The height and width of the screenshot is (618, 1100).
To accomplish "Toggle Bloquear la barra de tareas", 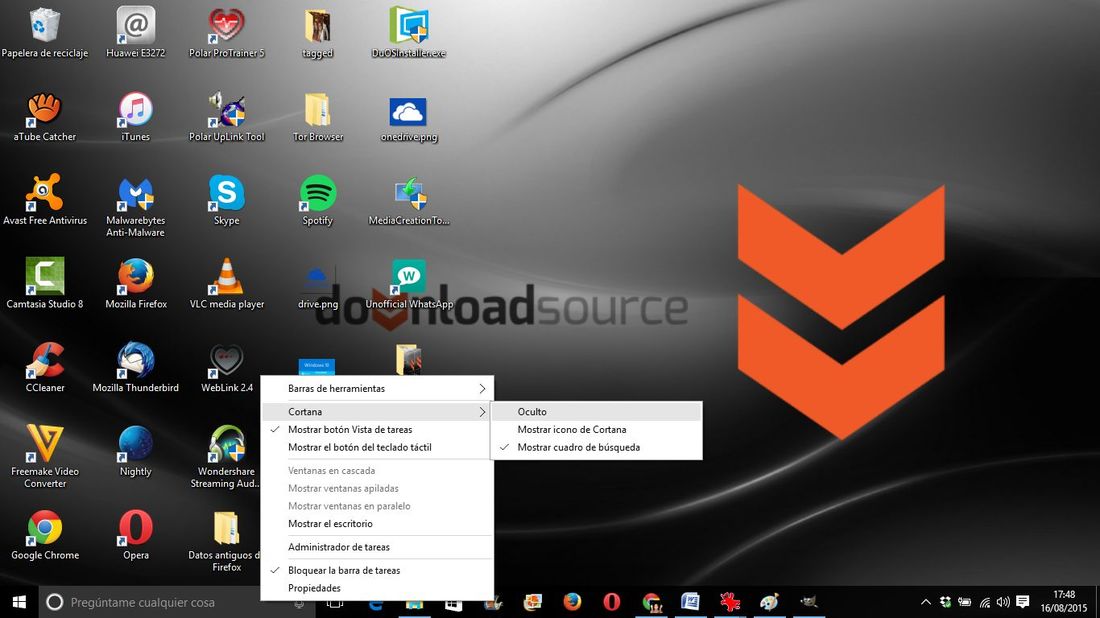I will click(377, 570).
